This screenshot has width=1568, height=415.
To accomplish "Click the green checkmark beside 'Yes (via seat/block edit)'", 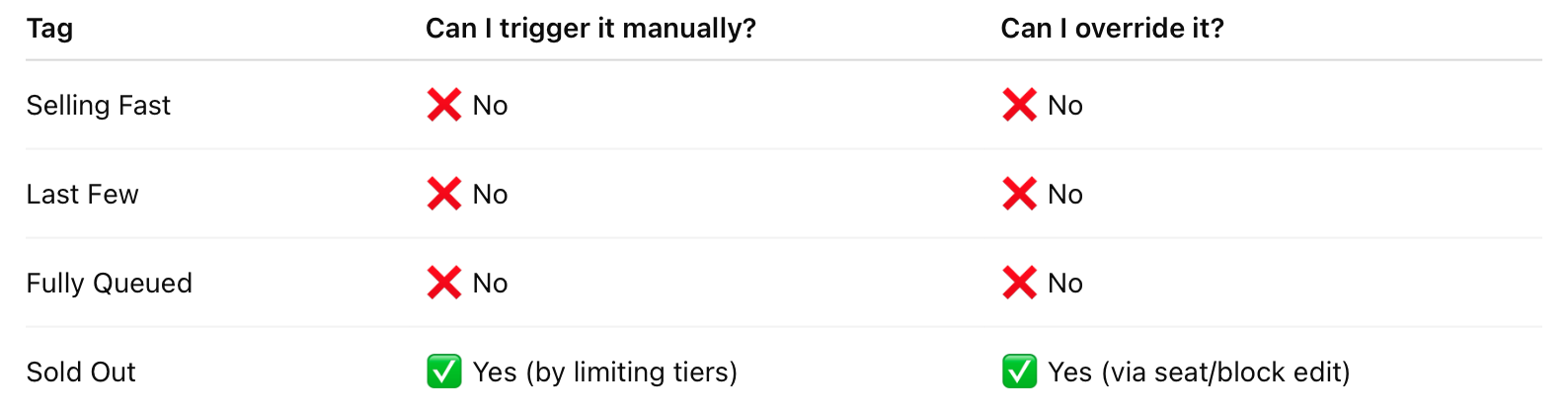I will click(x=1019, y=372).
